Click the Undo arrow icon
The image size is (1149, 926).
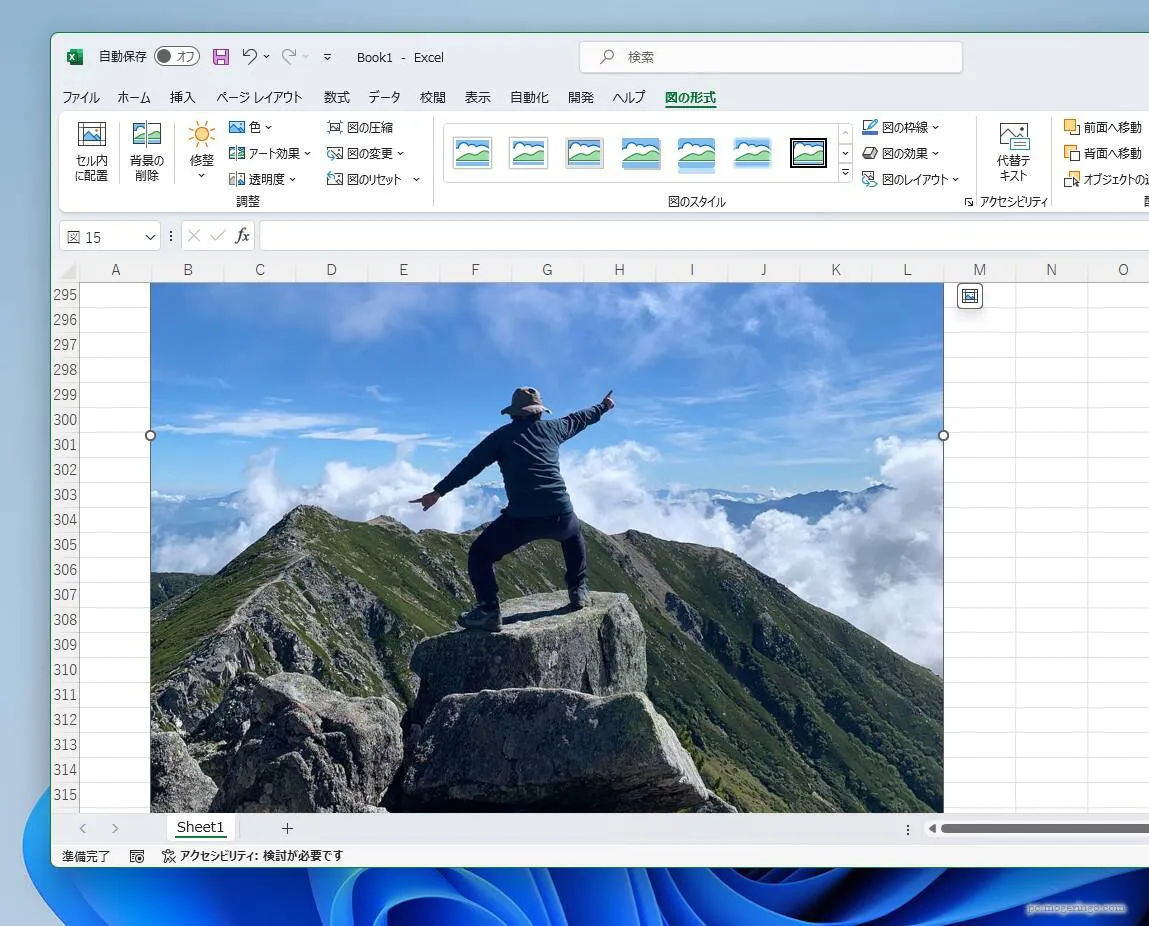[250, 56]
